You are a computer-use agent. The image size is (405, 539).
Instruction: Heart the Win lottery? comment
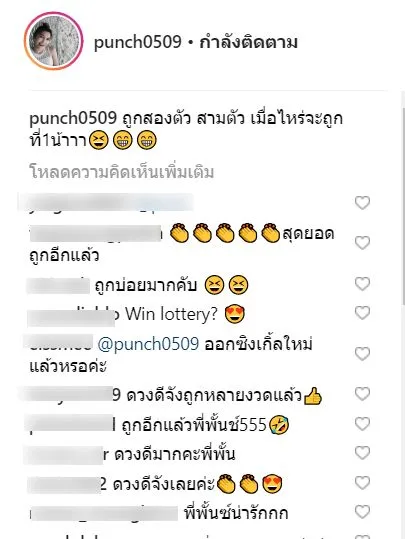click(x=362, y=313)
